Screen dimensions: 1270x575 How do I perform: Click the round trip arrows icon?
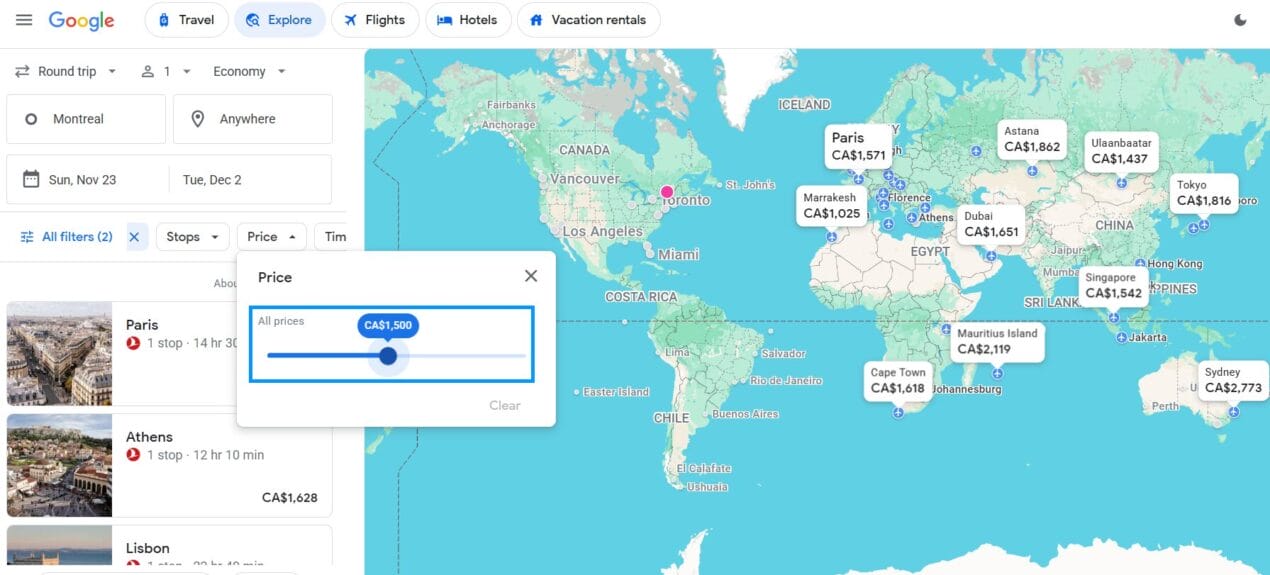[x=22, y=72]
